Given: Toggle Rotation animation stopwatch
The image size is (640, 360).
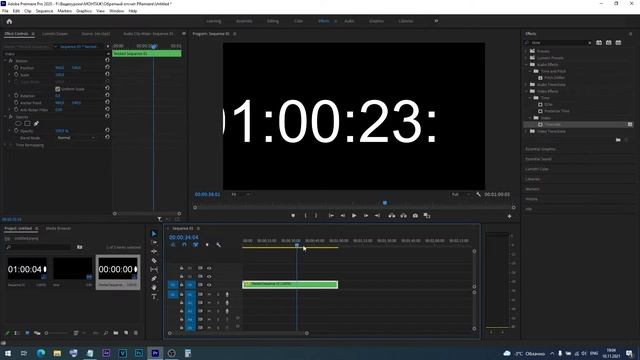Looking at the screenshot, I should (x=16, y=96).
